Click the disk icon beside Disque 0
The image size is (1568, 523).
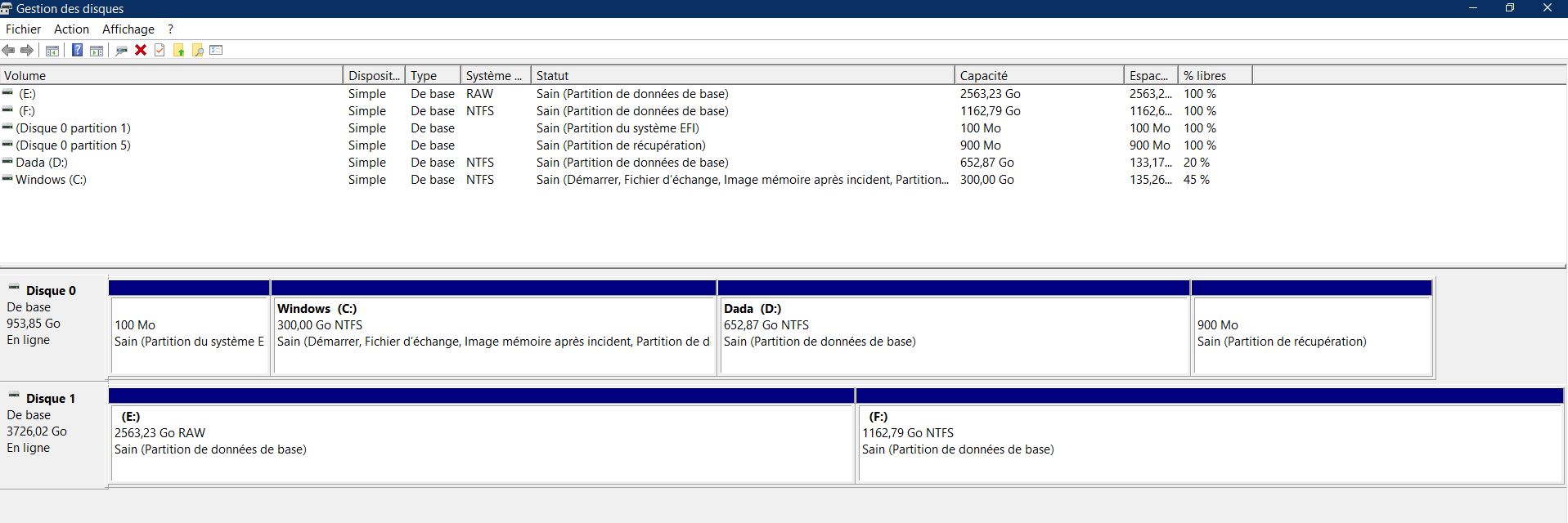click(x=14, y=288)
